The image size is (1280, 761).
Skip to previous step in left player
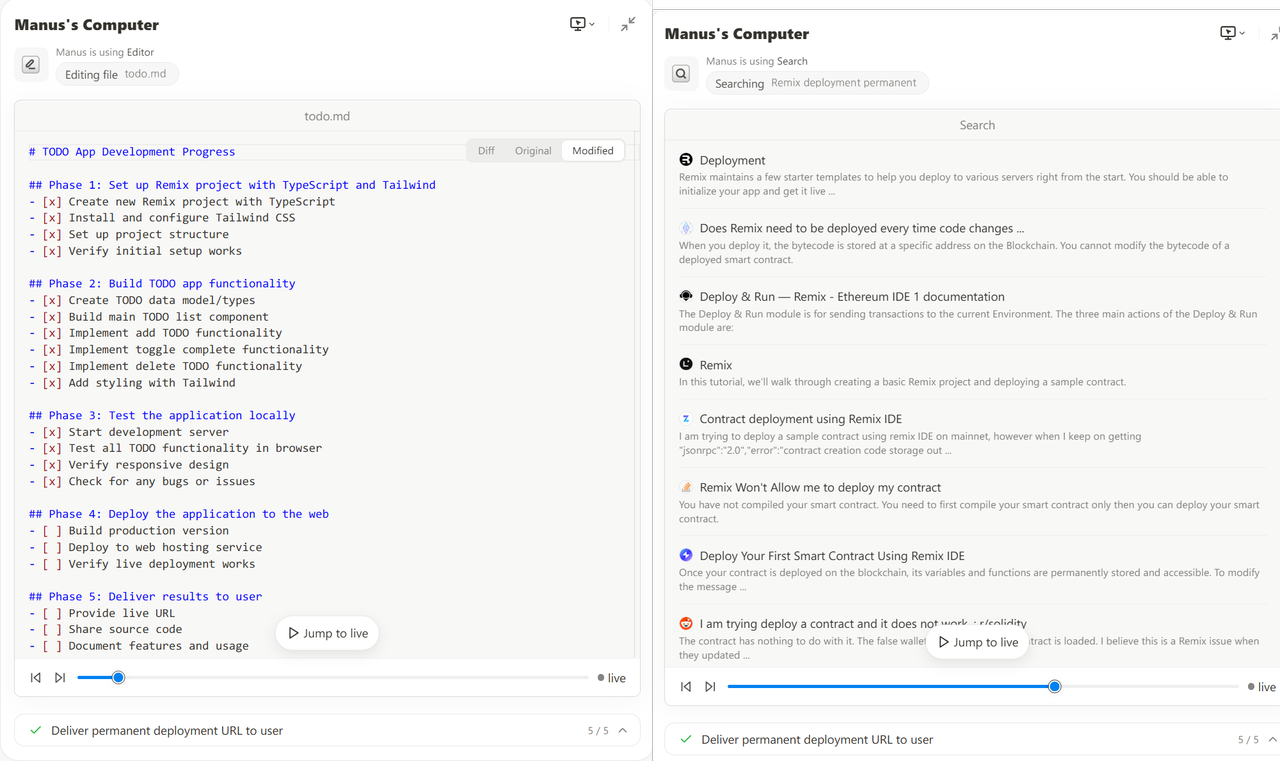coord(36,678)
